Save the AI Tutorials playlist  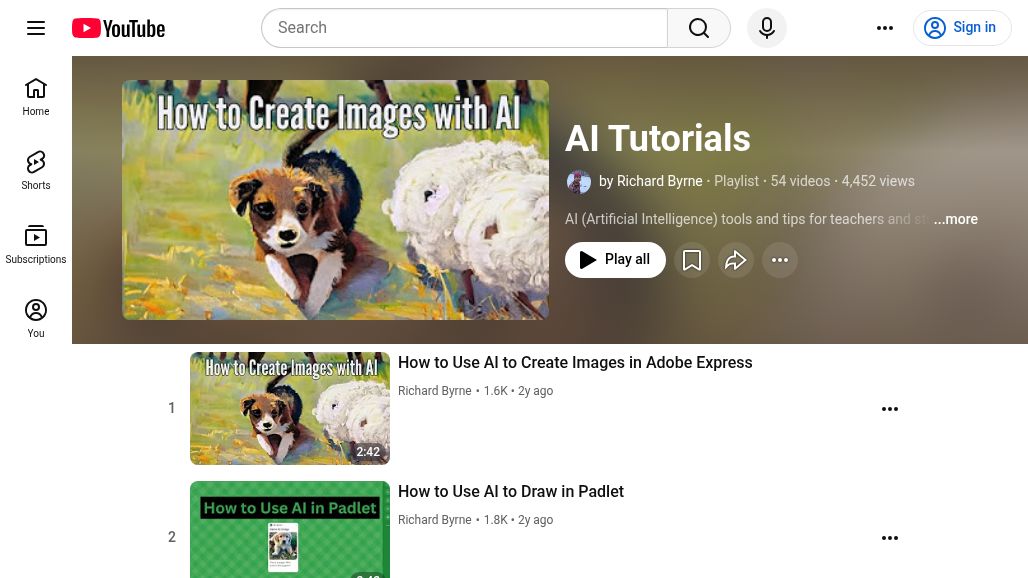pos(692,260)
